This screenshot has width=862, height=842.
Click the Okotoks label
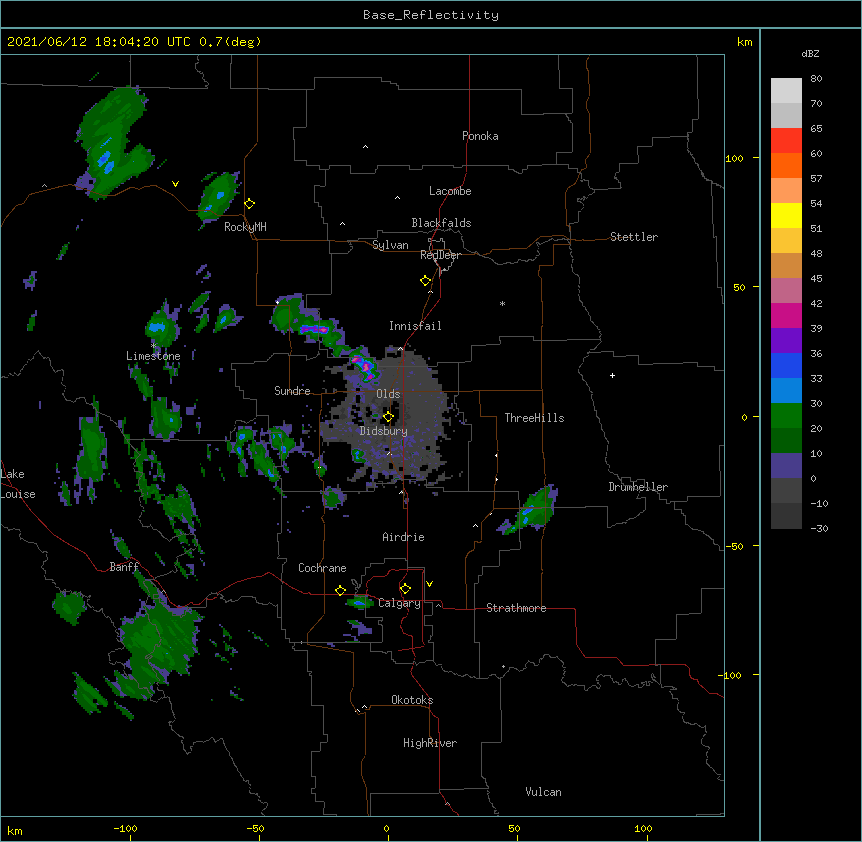(x=412, y=700)
